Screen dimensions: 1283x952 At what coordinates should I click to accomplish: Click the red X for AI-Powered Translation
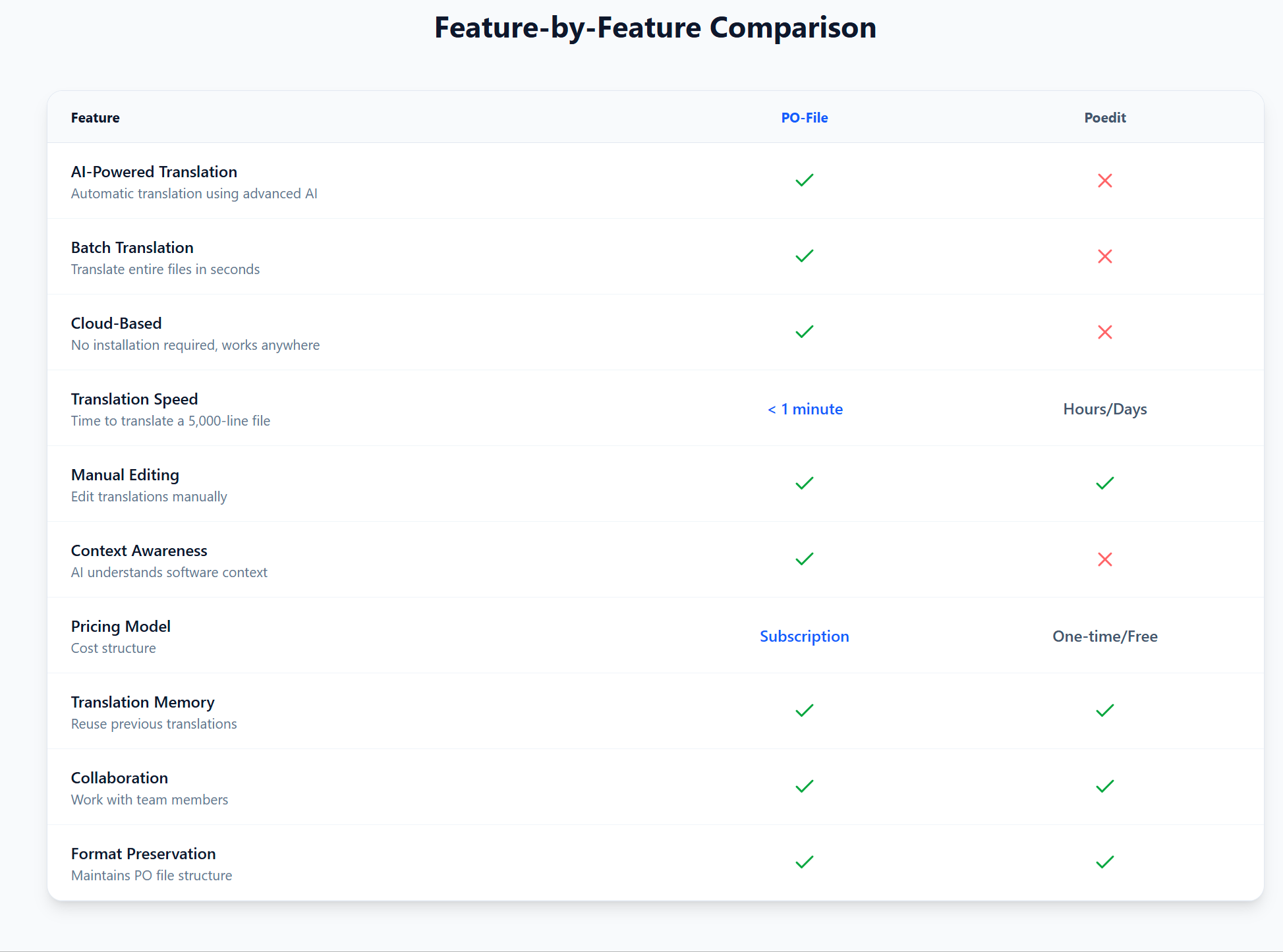1105,180
